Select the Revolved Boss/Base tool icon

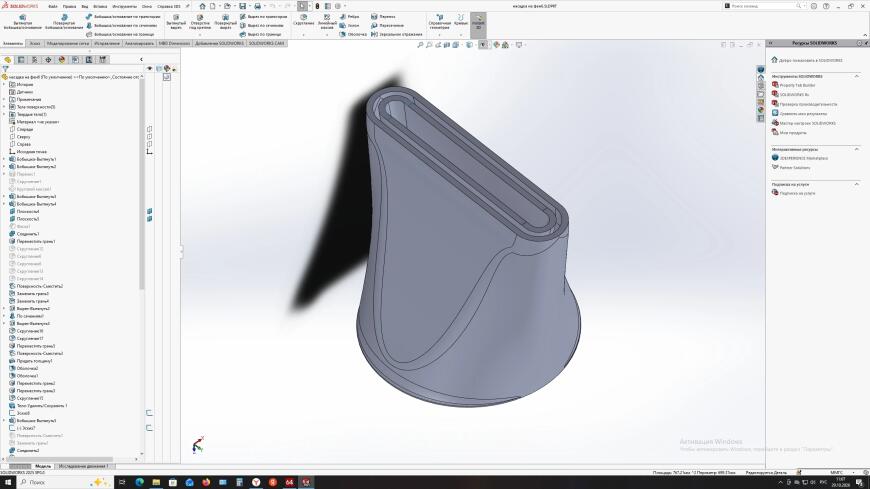(64, 18)
